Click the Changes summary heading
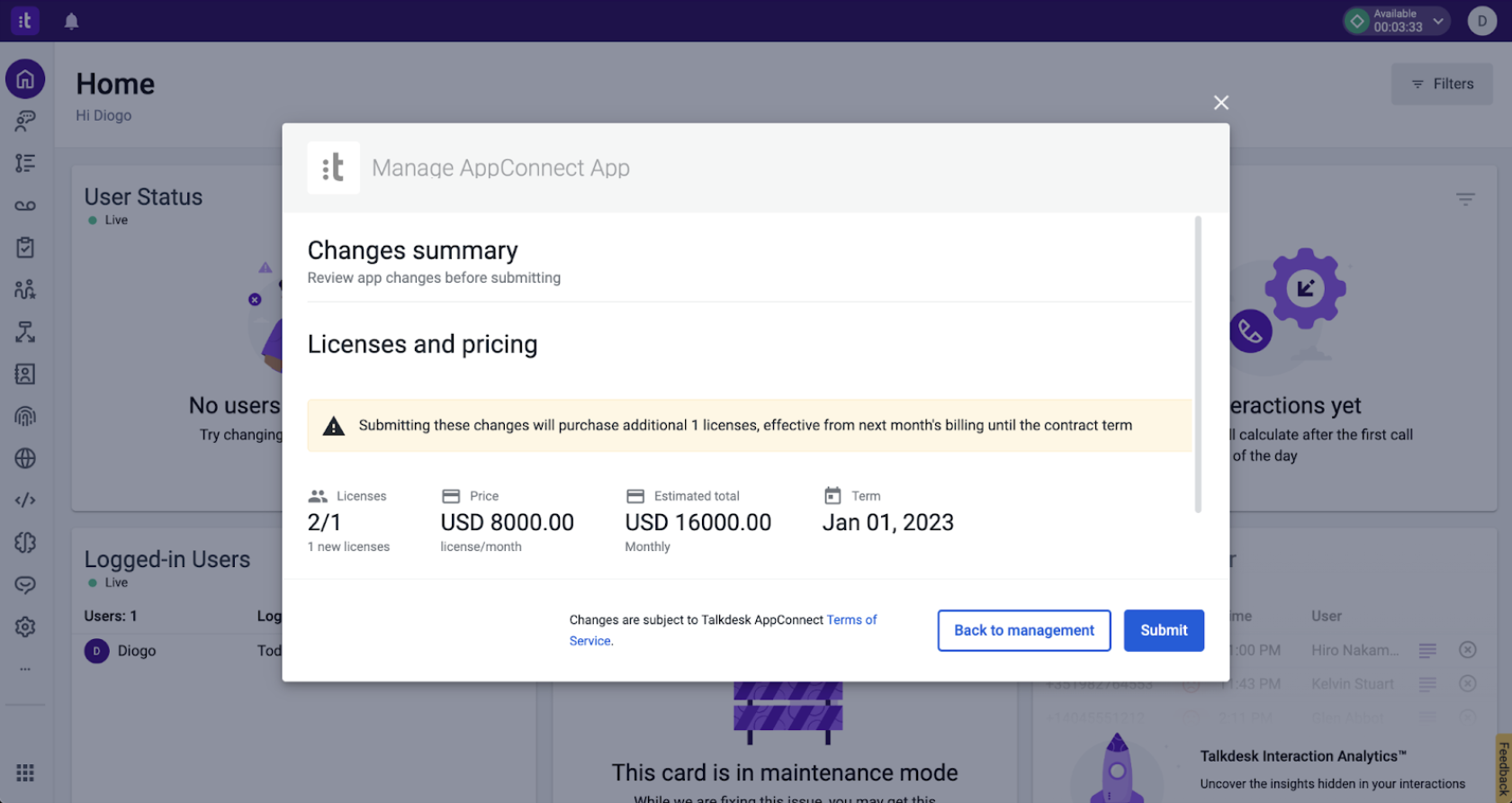1512x803 pixels. [x=412, y=250]
